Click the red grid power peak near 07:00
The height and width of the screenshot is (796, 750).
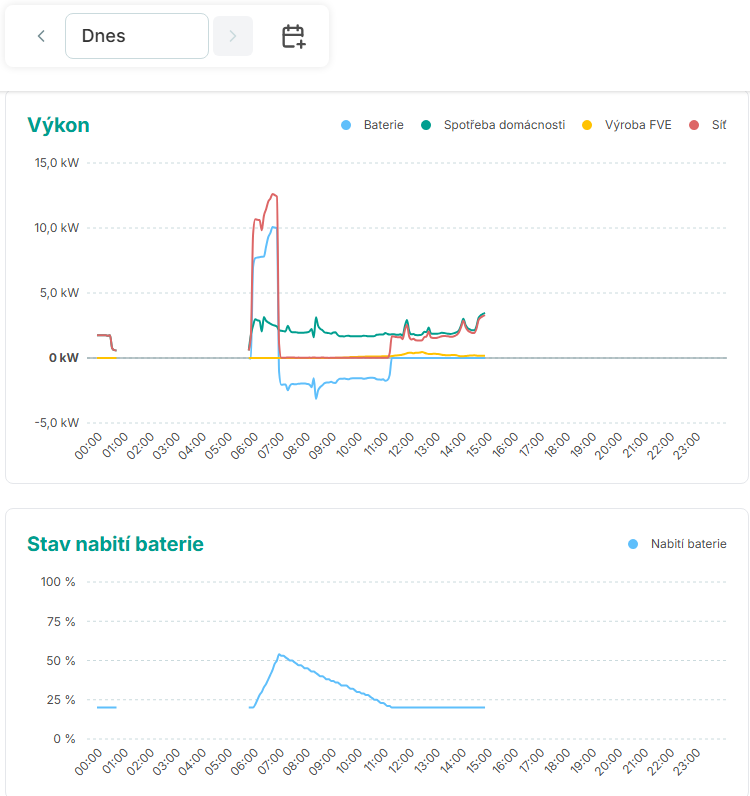tap(272, 194)
